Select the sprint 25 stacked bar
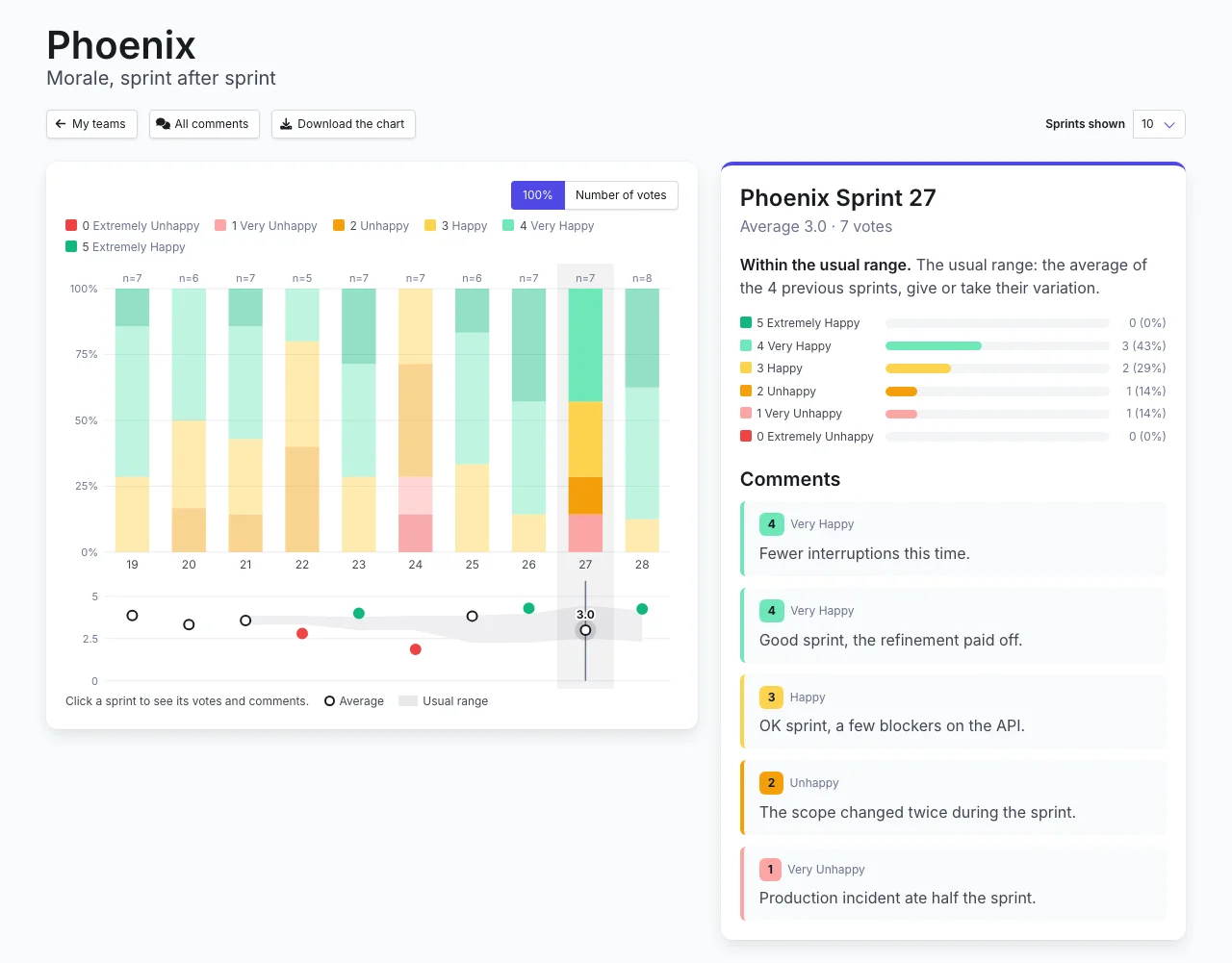Viewport: 1232px width, 963px height. tap(472, 420)
